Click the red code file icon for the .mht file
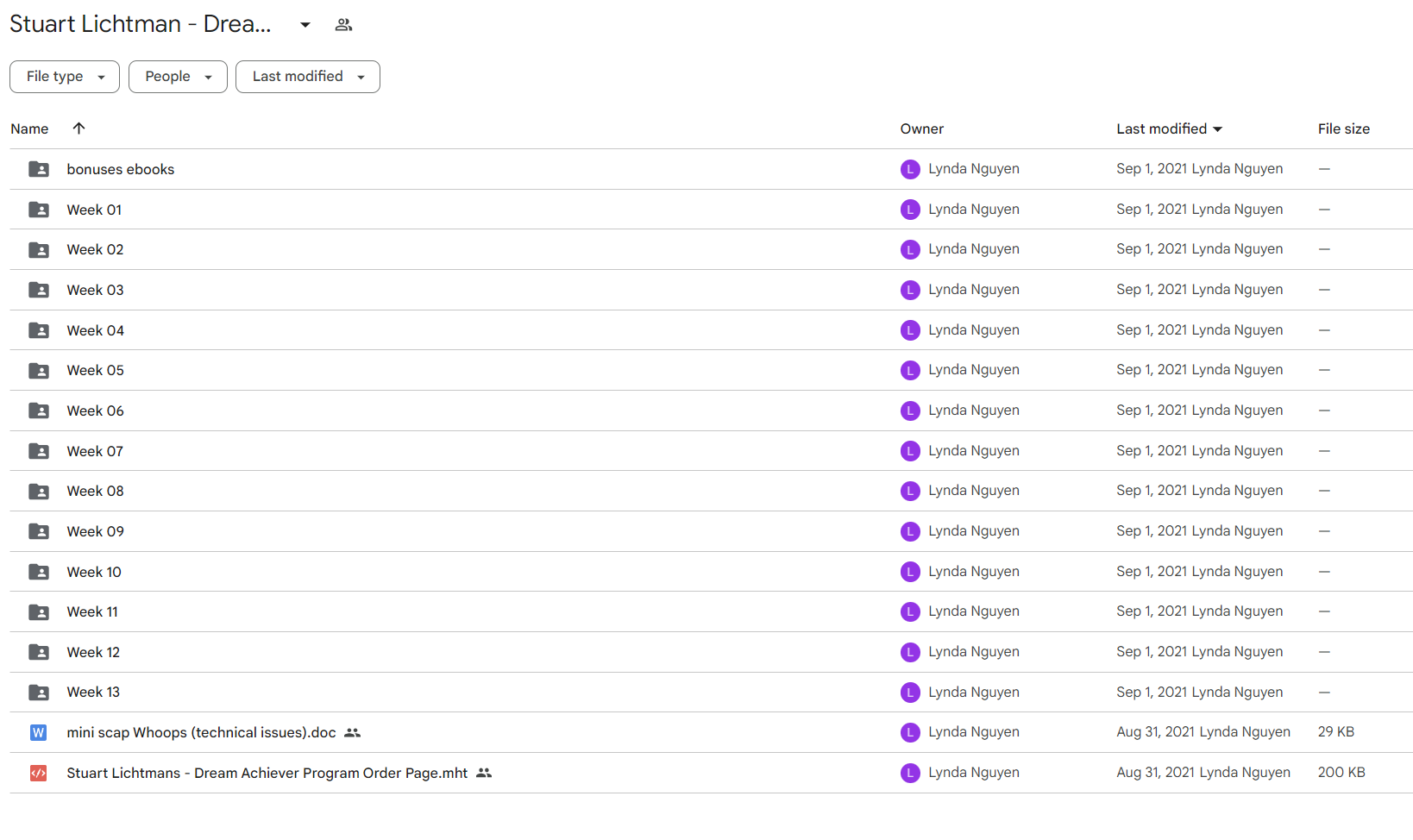Screen dimensions: 1413x840 pos(39,773)
